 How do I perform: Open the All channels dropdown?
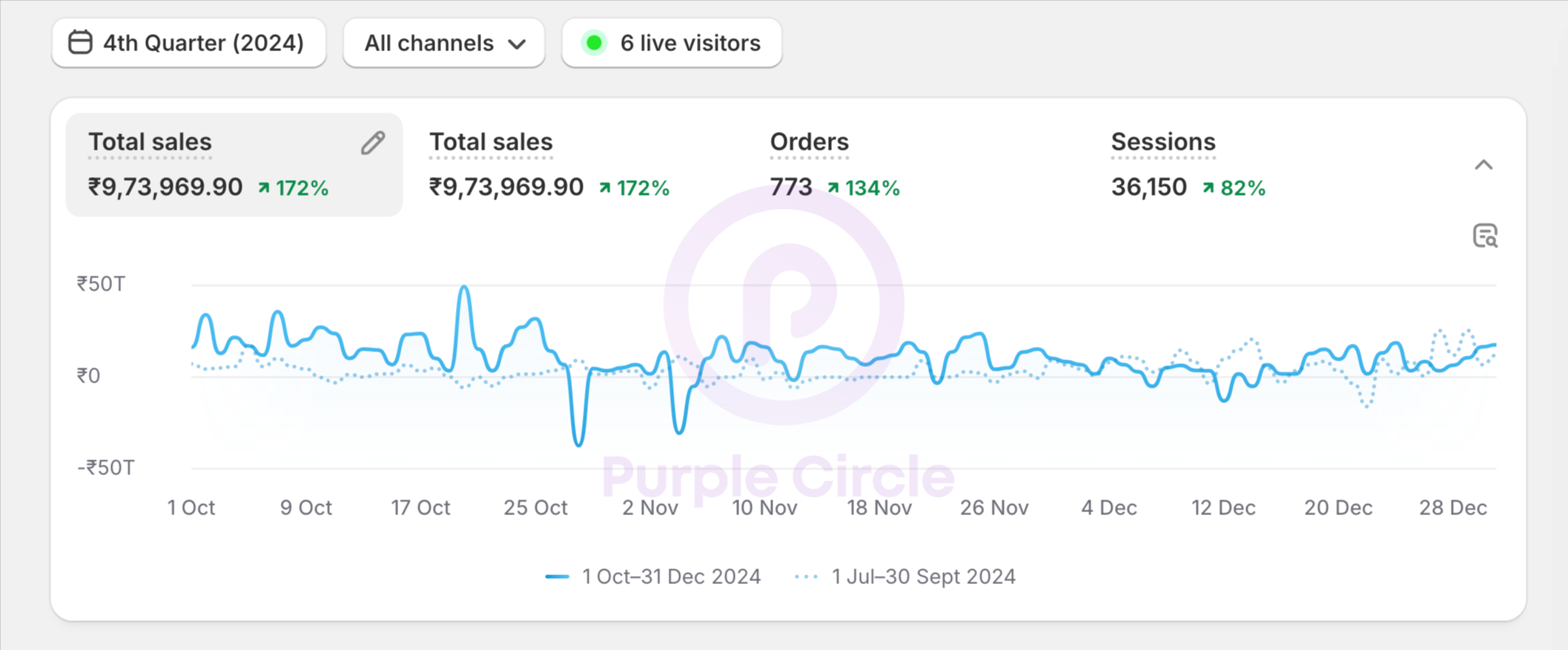(443, 43)
